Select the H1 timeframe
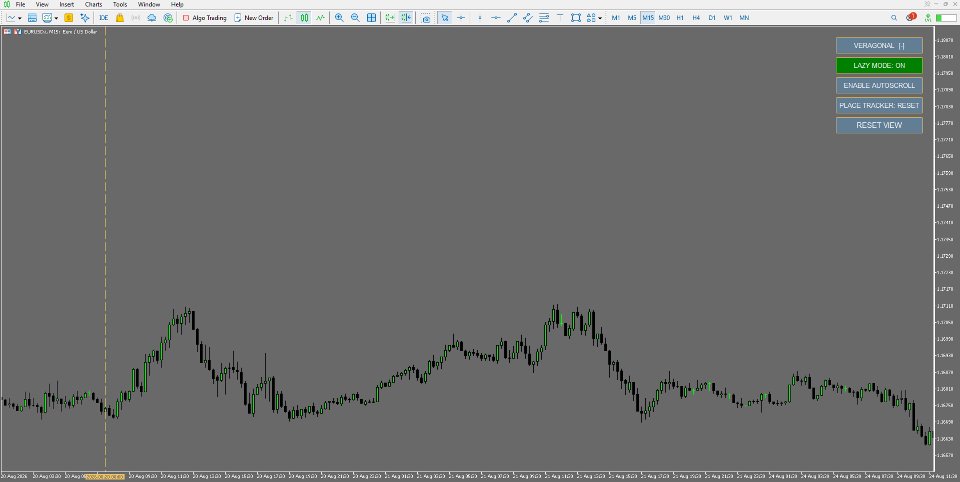 click(x=680, y=18)
